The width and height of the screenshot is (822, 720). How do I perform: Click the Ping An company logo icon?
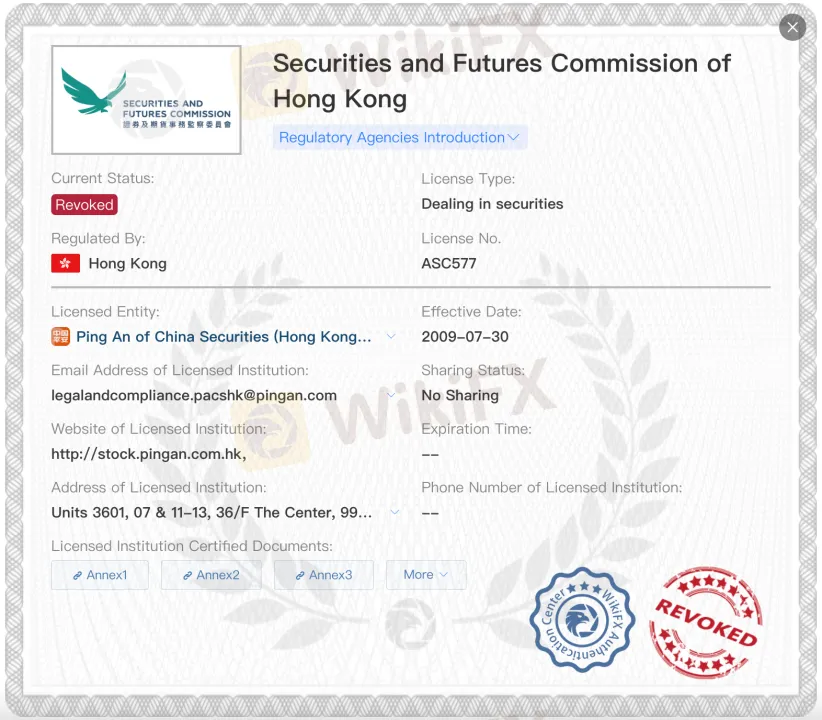point(61,337)
